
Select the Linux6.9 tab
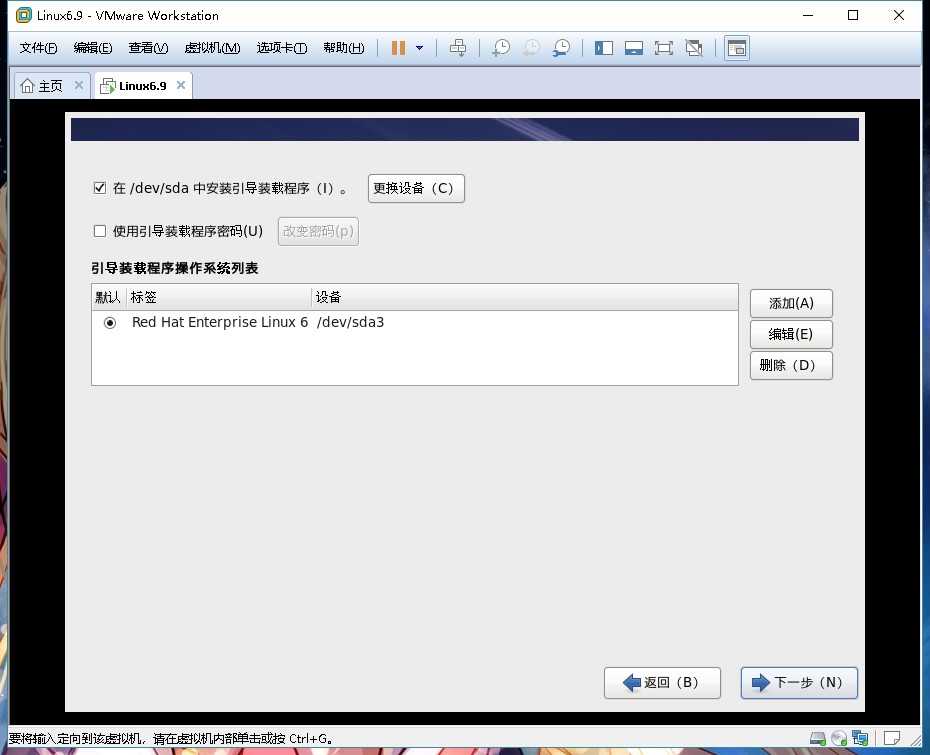coord(142,86)
